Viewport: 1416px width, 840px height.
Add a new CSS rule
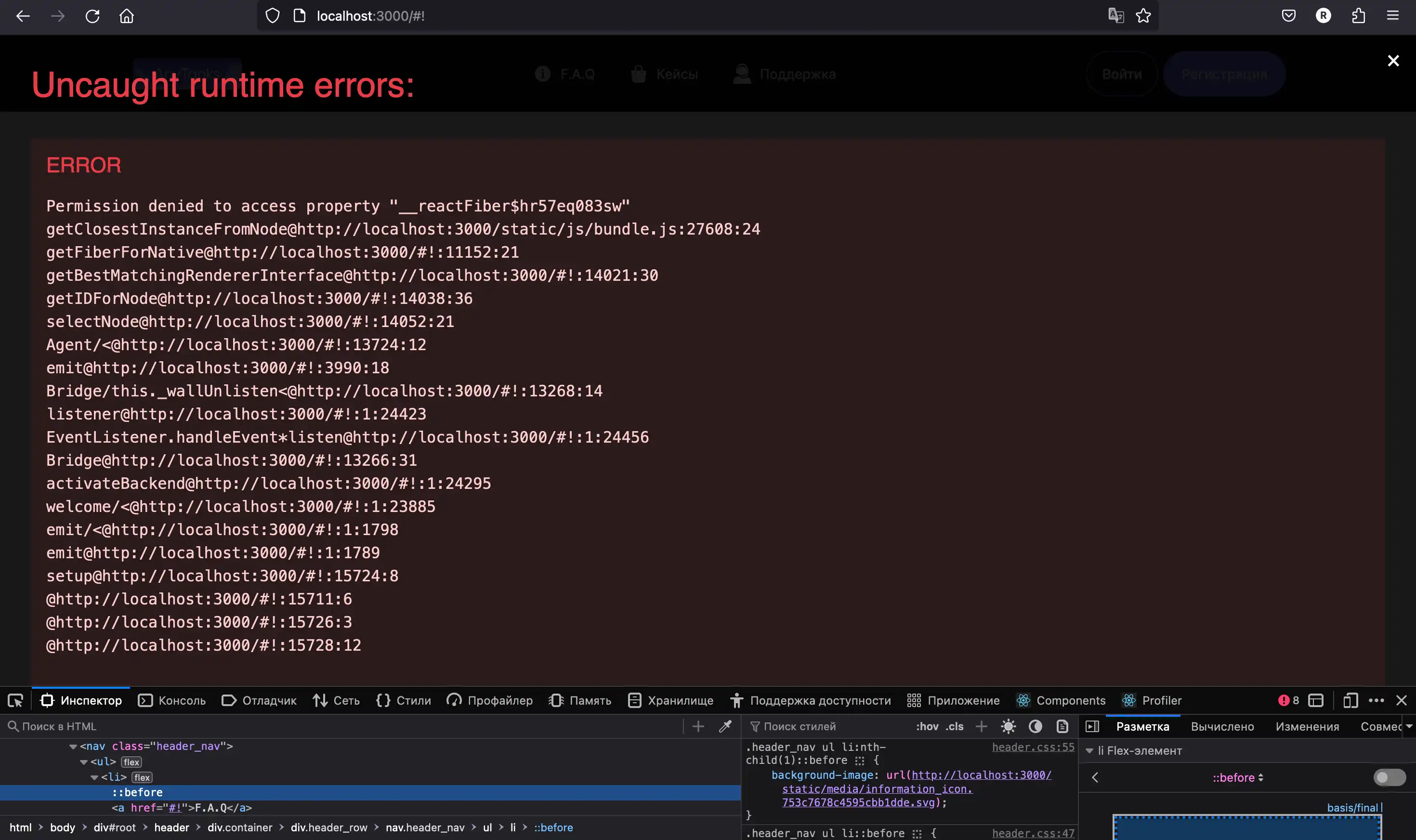(982, 726)
